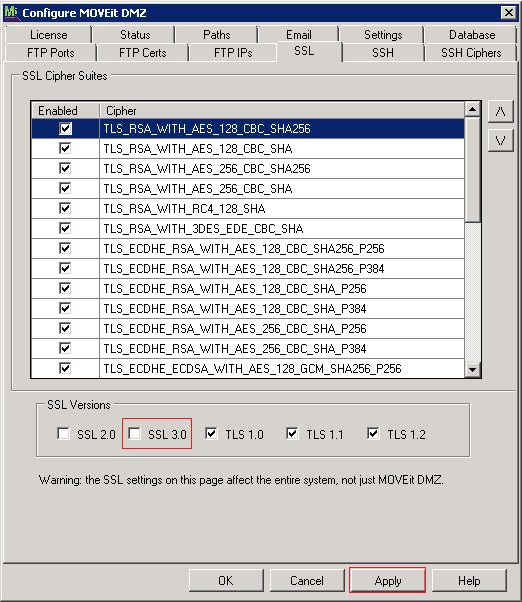
Task: Toggle the ECDHE_RSA AES_128_CBC_SHA256_P384 checkbox
Action: (x=65, y=268)
